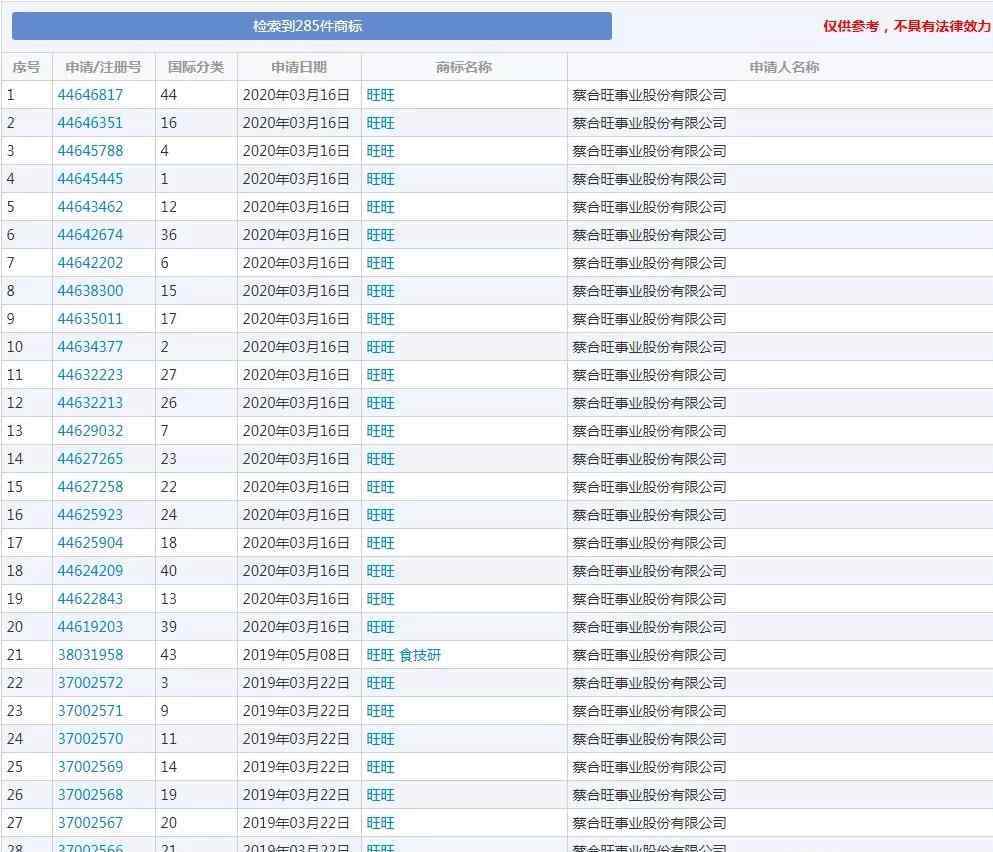Image resolution: width=993 pixels, height=852 pixels.
Task: Open application 44642202 link
Action: [x=90, y=263]
